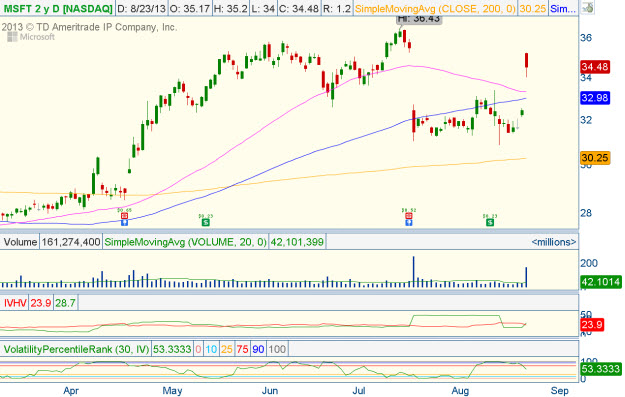The image size is (625, 397).
Task: Click the 2013 TD Ameritrade copyright text
Action: [89, 27]
